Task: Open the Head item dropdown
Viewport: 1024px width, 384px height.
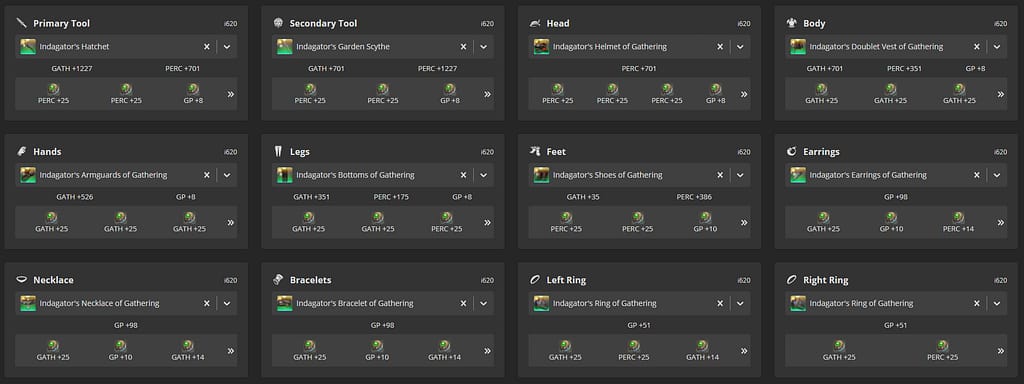Action: pos(740,47)
